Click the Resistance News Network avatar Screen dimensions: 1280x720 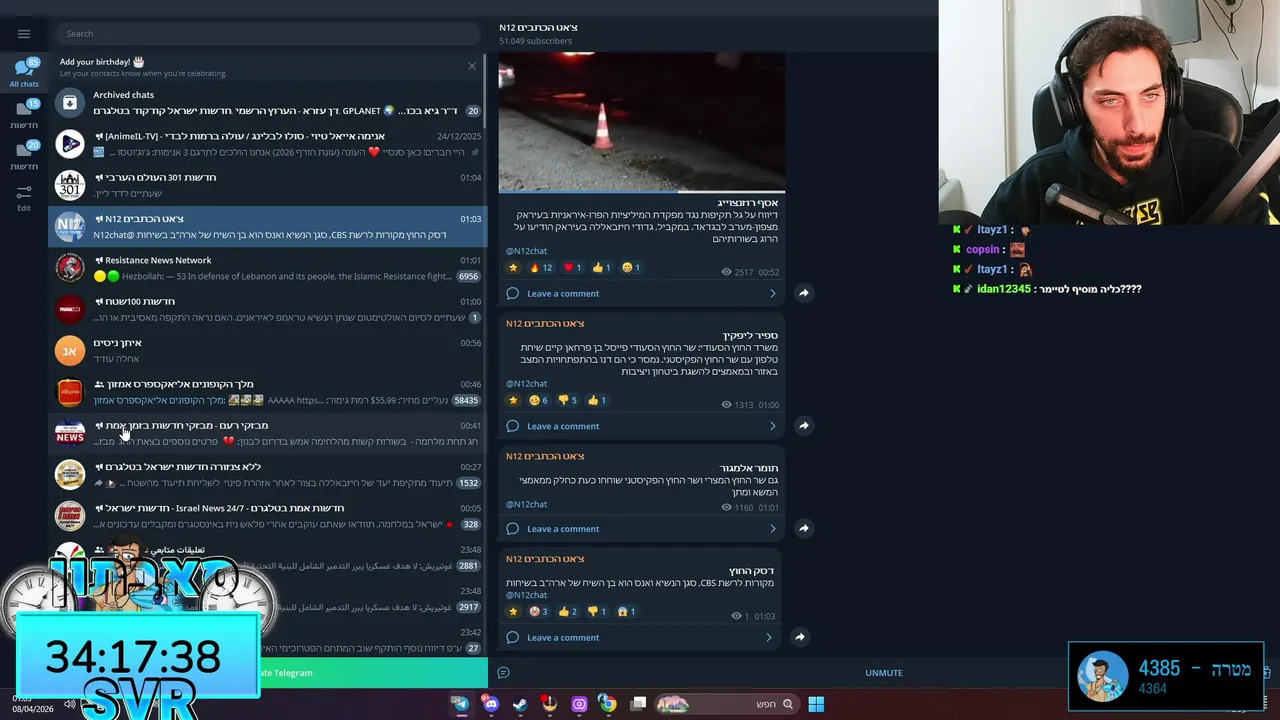pos(70,268)
